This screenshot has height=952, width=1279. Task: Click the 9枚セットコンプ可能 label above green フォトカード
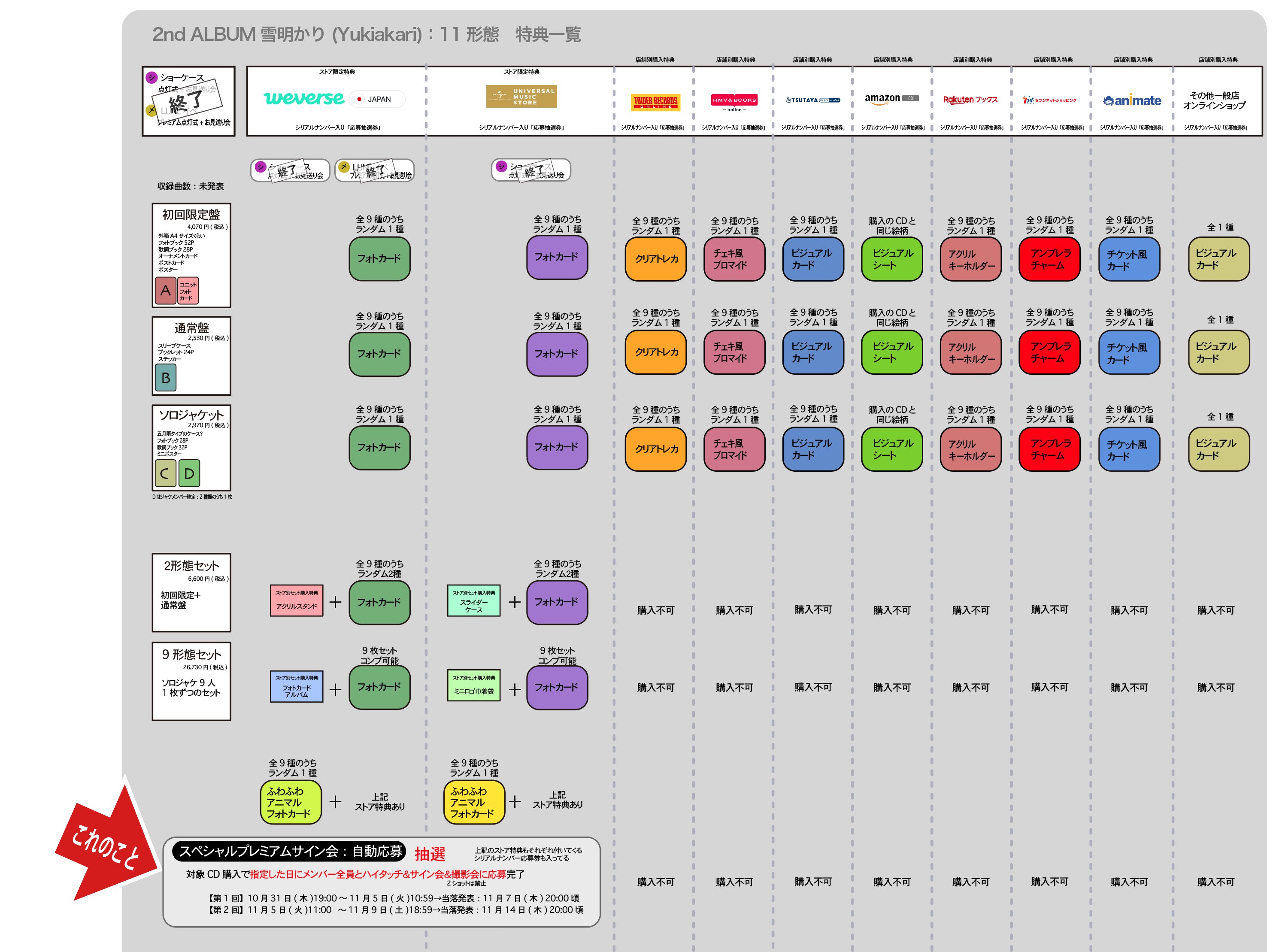[x=380, y=656]
